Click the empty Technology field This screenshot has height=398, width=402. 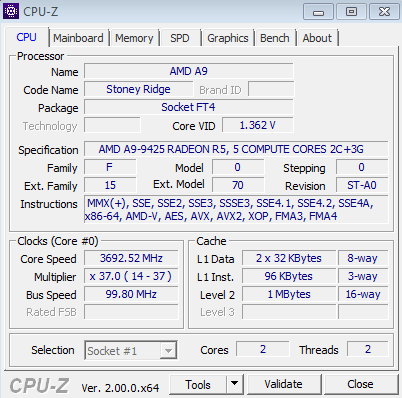pyautogui.click(x=112, y=125)
